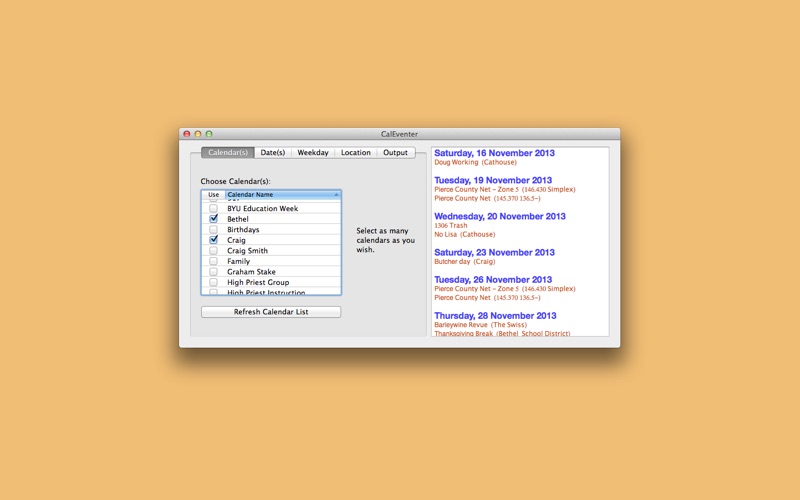Show the Output tab
This screenshot has height=500, width=800.
(x=395, y=153)
